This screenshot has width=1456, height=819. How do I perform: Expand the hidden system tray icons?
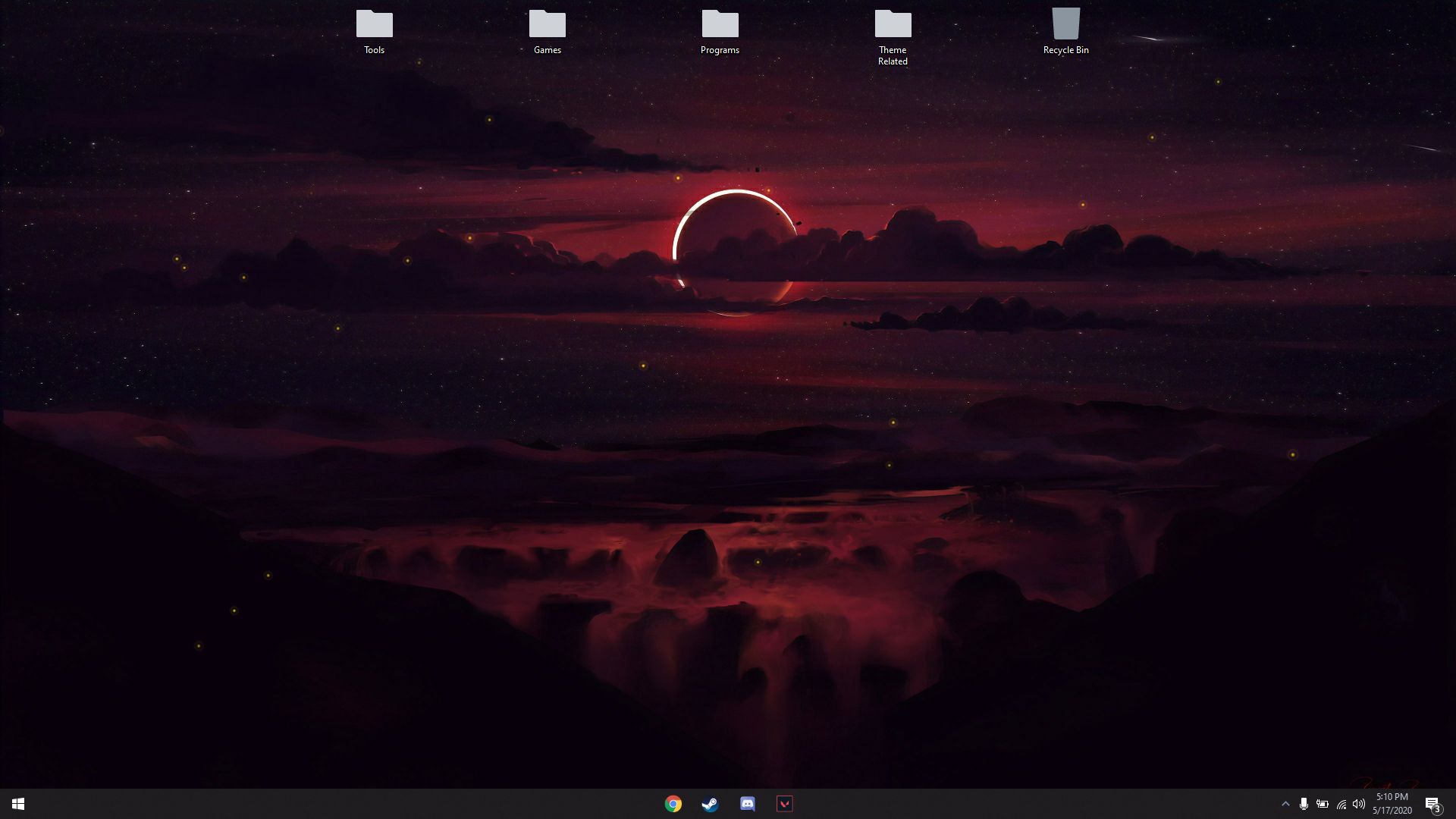tap(1285, 804)
